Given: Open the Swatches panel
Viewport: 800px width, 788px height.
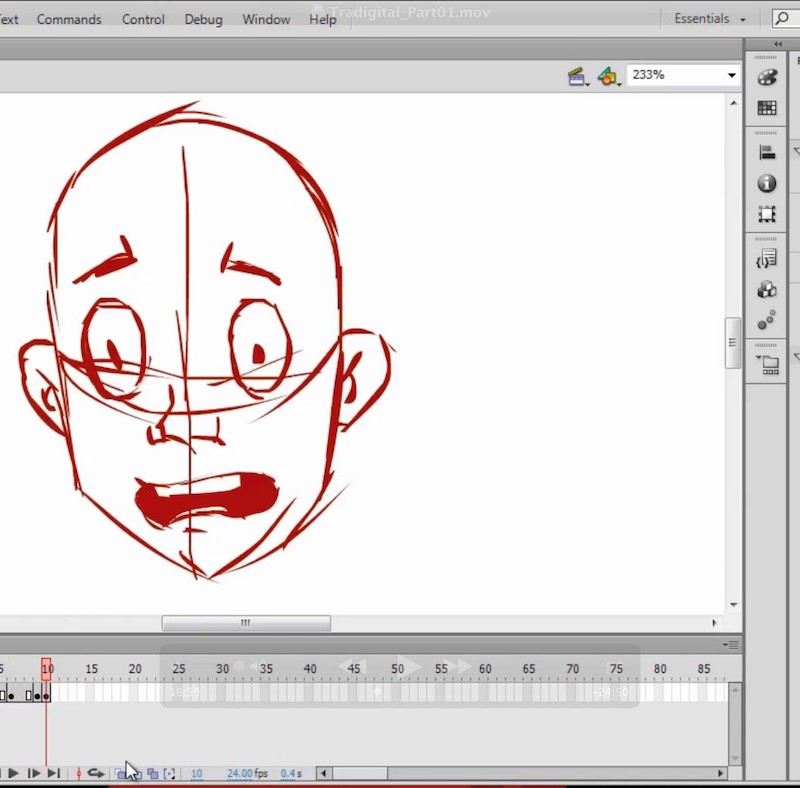Looking at the screenshot, I should tap(766, 108).
